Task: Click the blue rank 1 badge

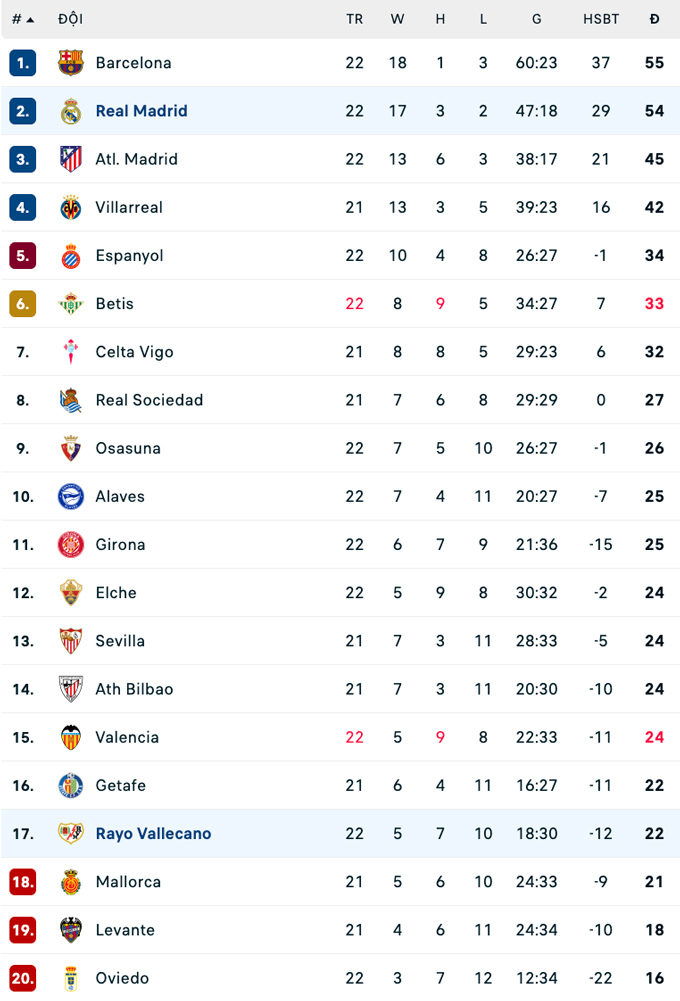Action: (x=23, y=63)
